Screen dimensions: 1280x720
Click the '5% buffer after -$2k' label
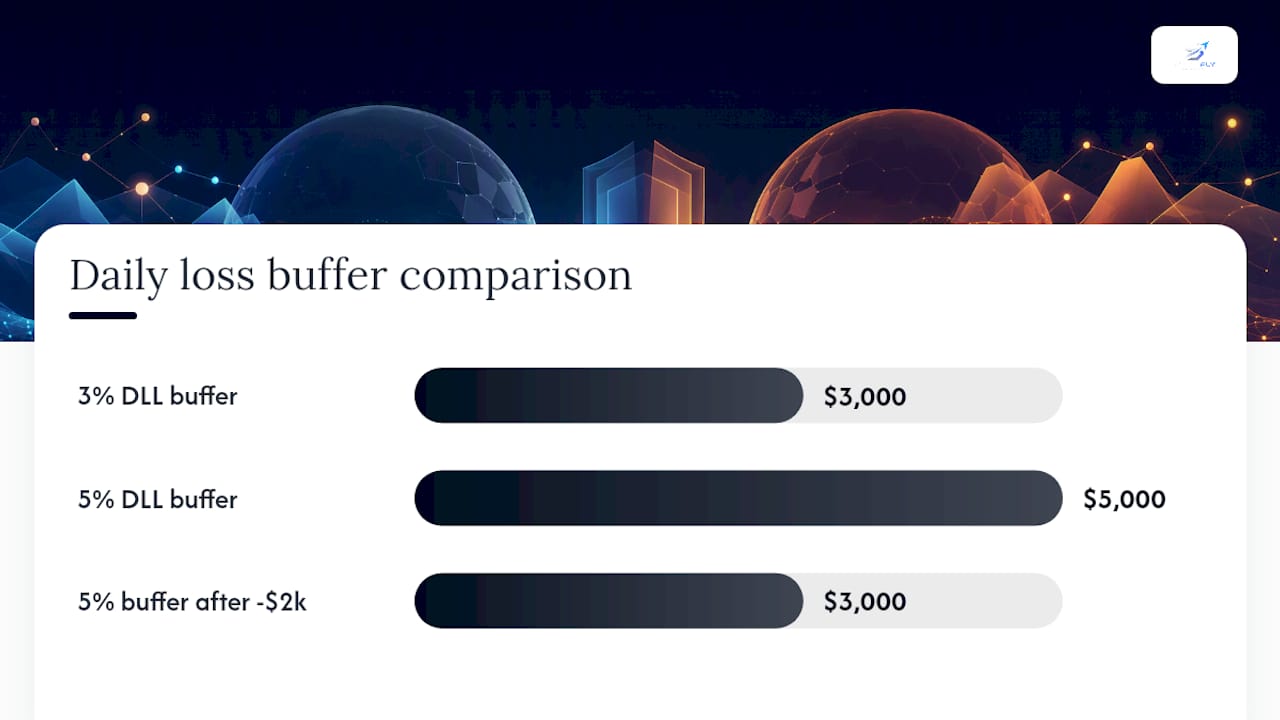tap(192, 602)
